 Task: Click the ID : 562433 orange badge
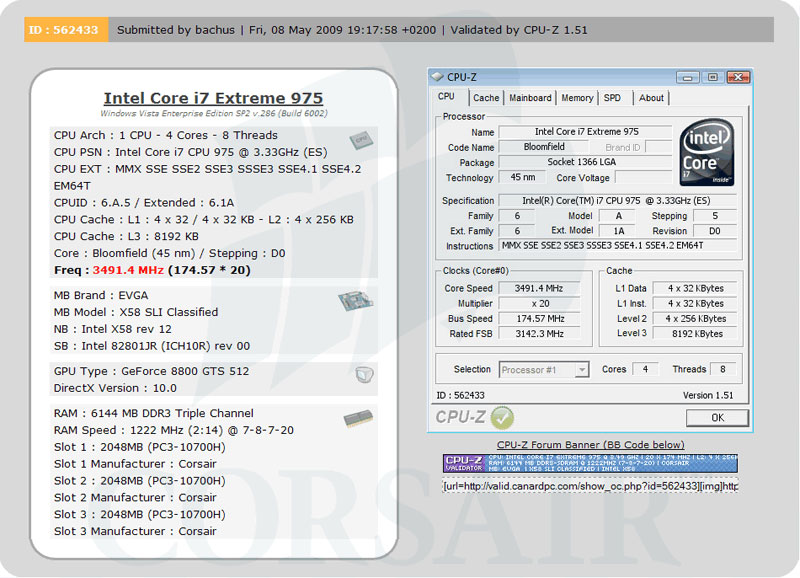(x=66, y=30)
